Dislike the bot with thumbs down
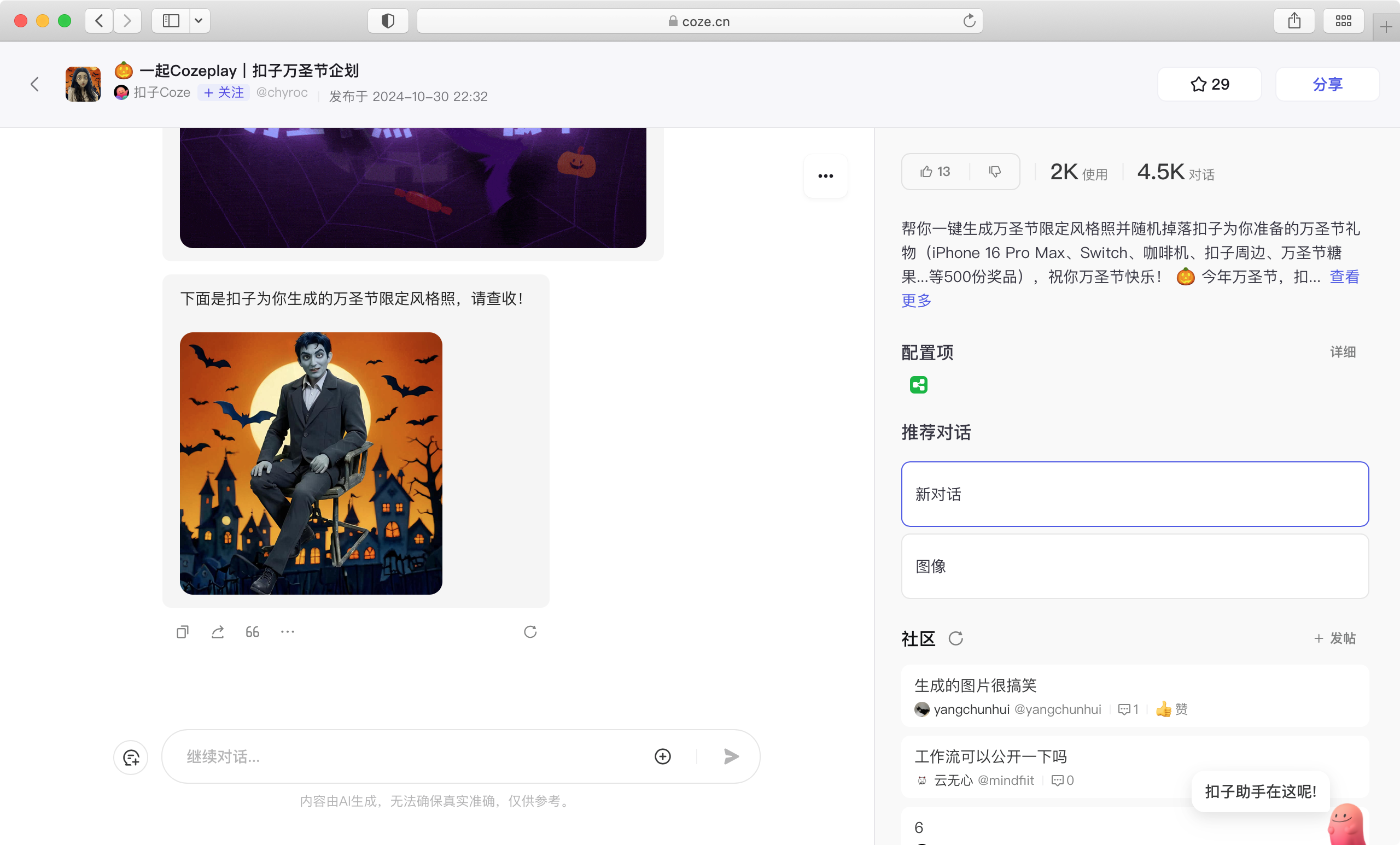1400x845 pixels. pyautogui.click(x=994, y=172)
